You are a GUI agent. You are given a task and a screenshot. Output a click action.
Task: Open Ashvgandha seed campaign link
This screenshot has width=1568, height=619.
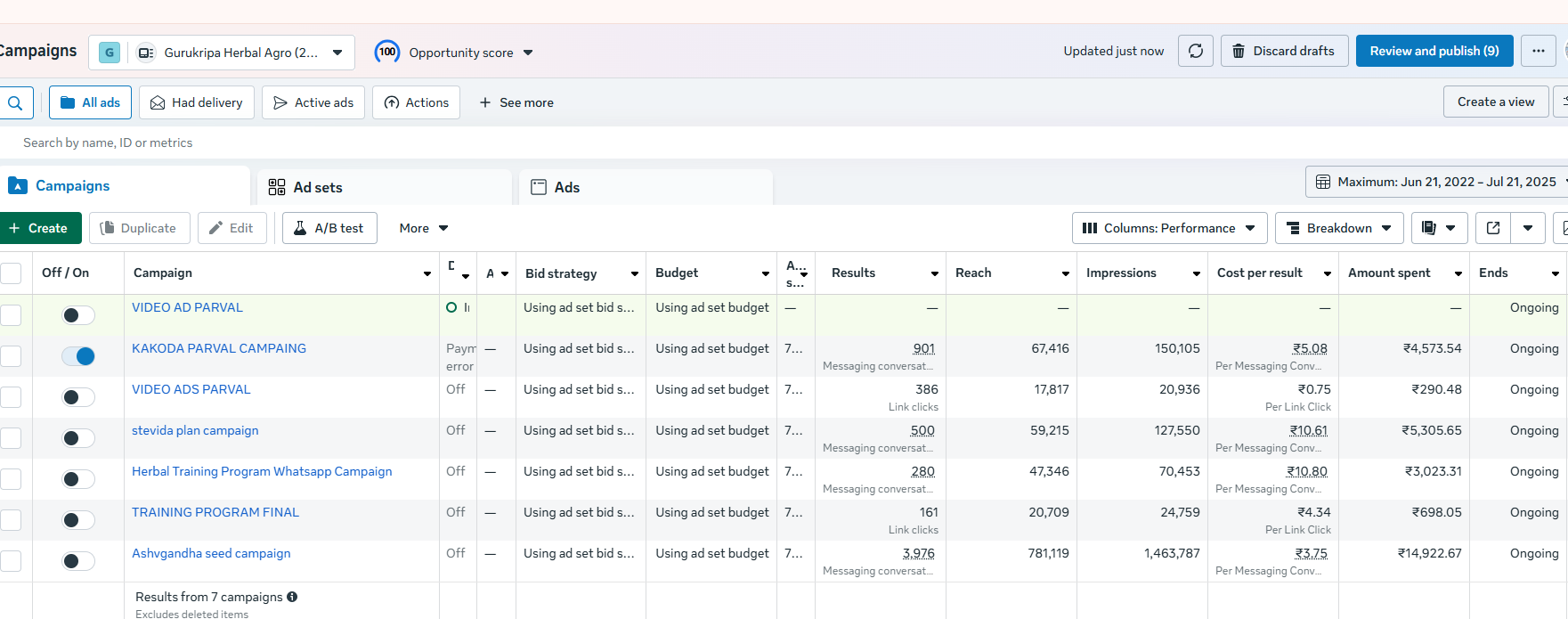[211, 554]
